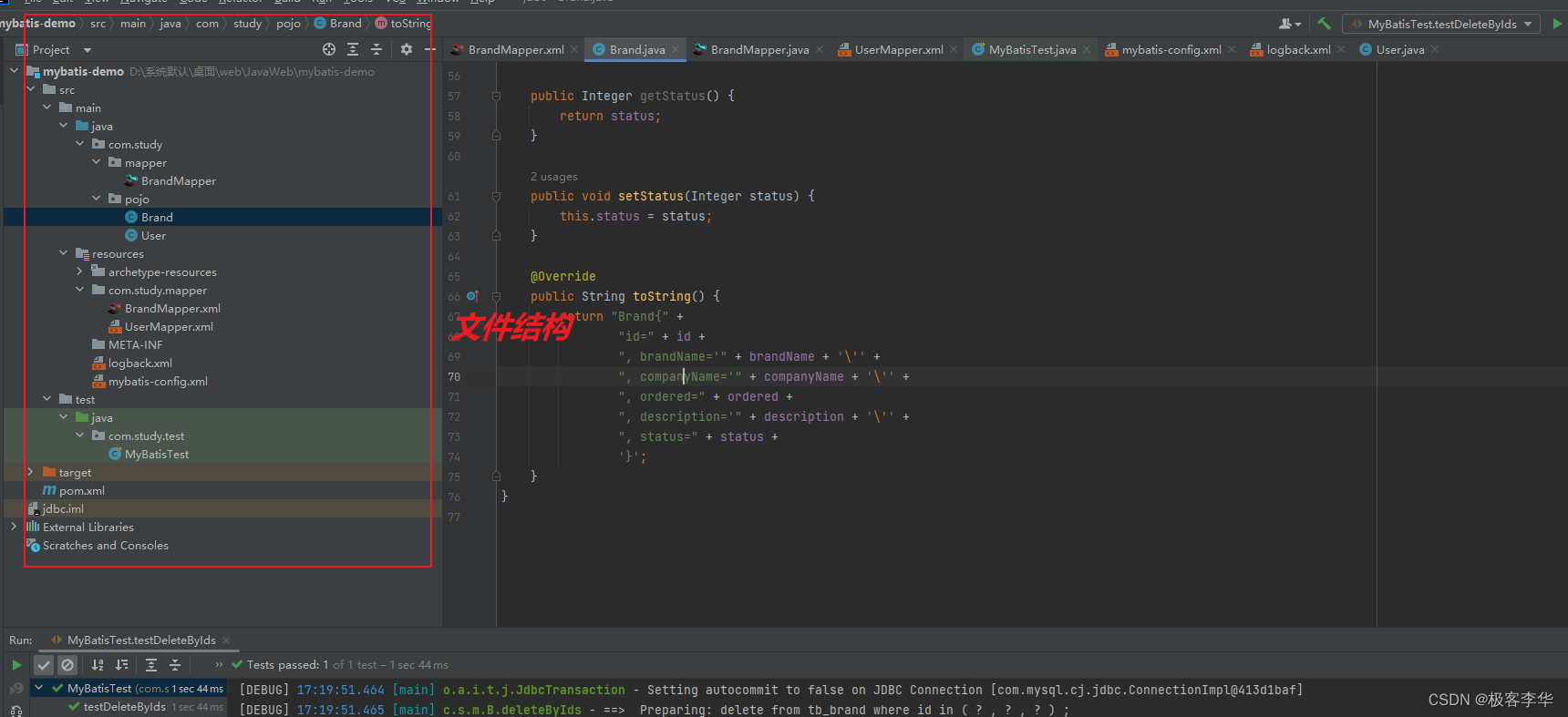The image size is (1568, 717).
Task: Expand External Libraries node
Action: tap(14, 526)
